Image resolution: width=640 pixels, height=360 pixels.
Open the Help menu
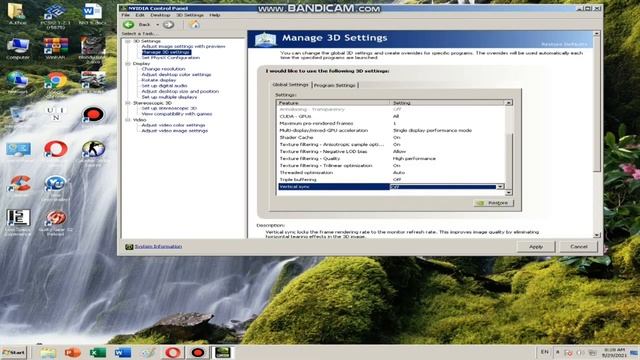point(215,15)
